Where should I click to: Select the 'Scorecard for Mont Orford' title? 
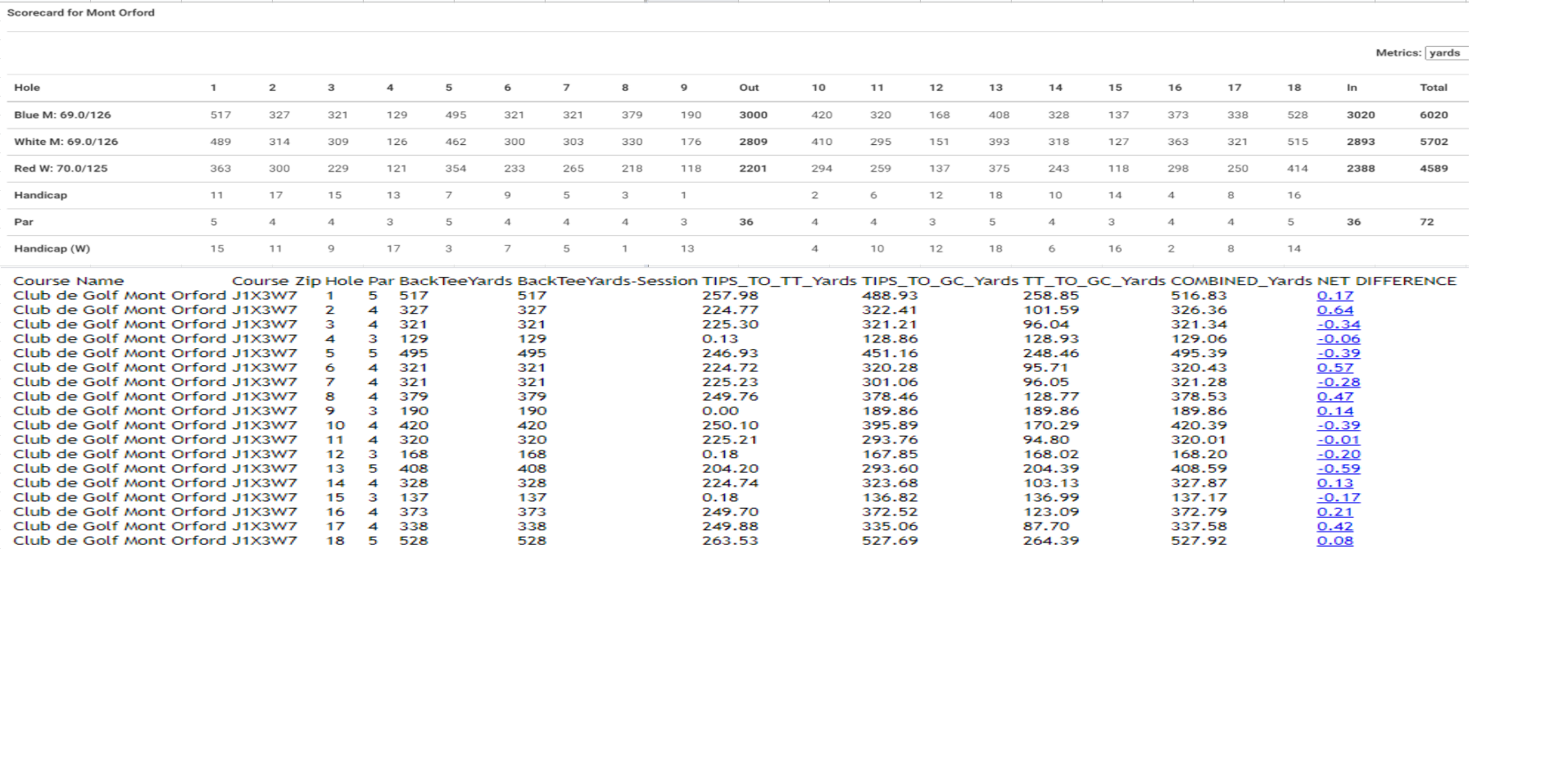[80, 12]
